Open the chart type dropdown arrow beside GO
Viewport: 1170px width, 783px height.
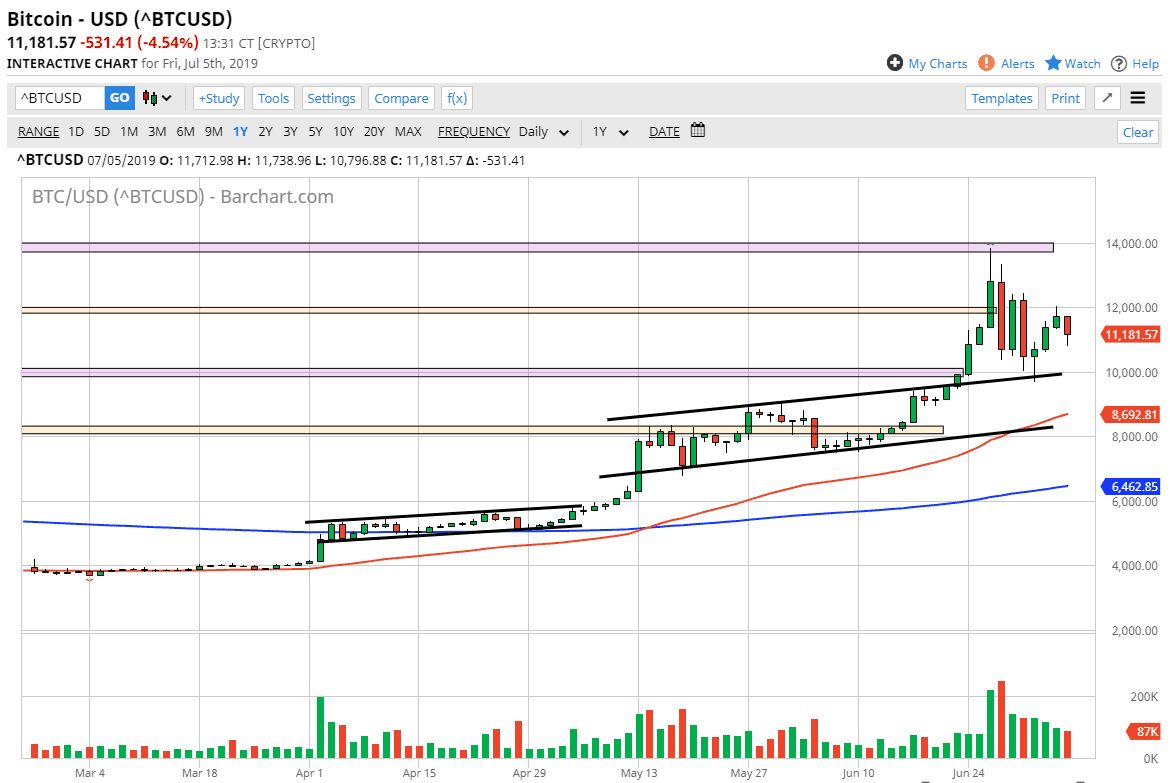point(166,97)
